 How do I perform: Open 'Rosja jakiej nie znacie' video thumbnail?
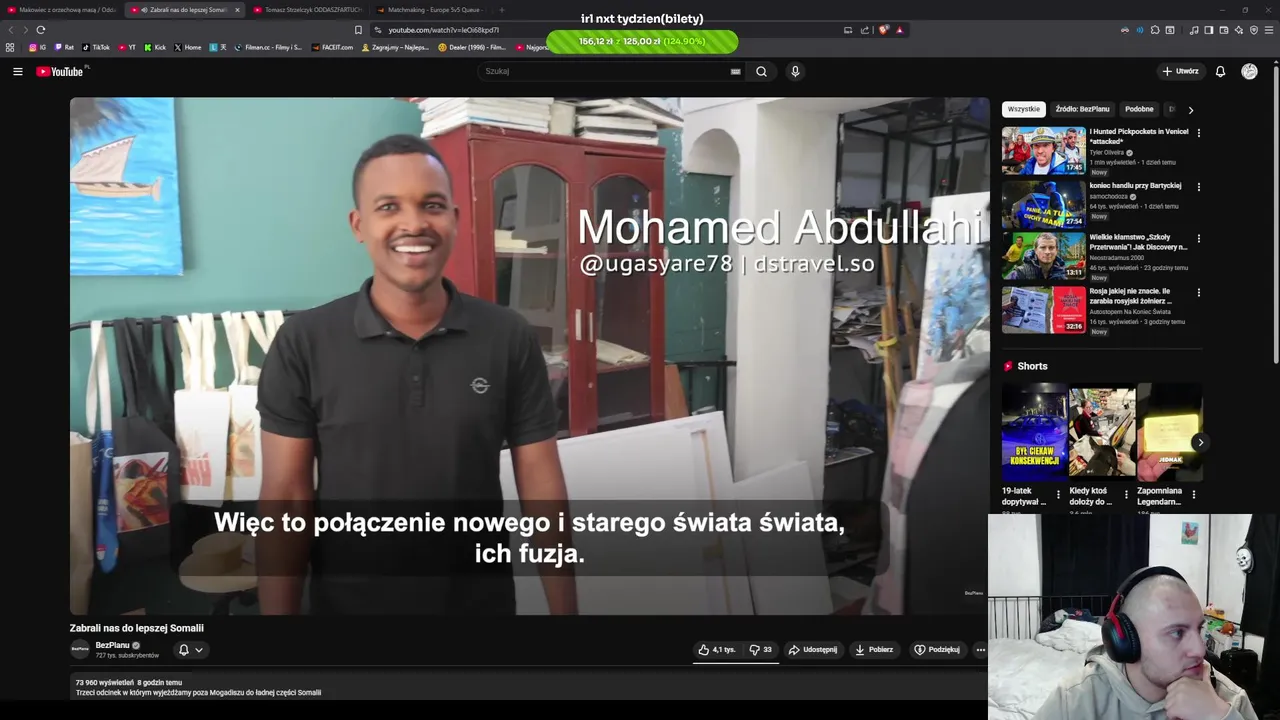click(x=1044, y=310)
